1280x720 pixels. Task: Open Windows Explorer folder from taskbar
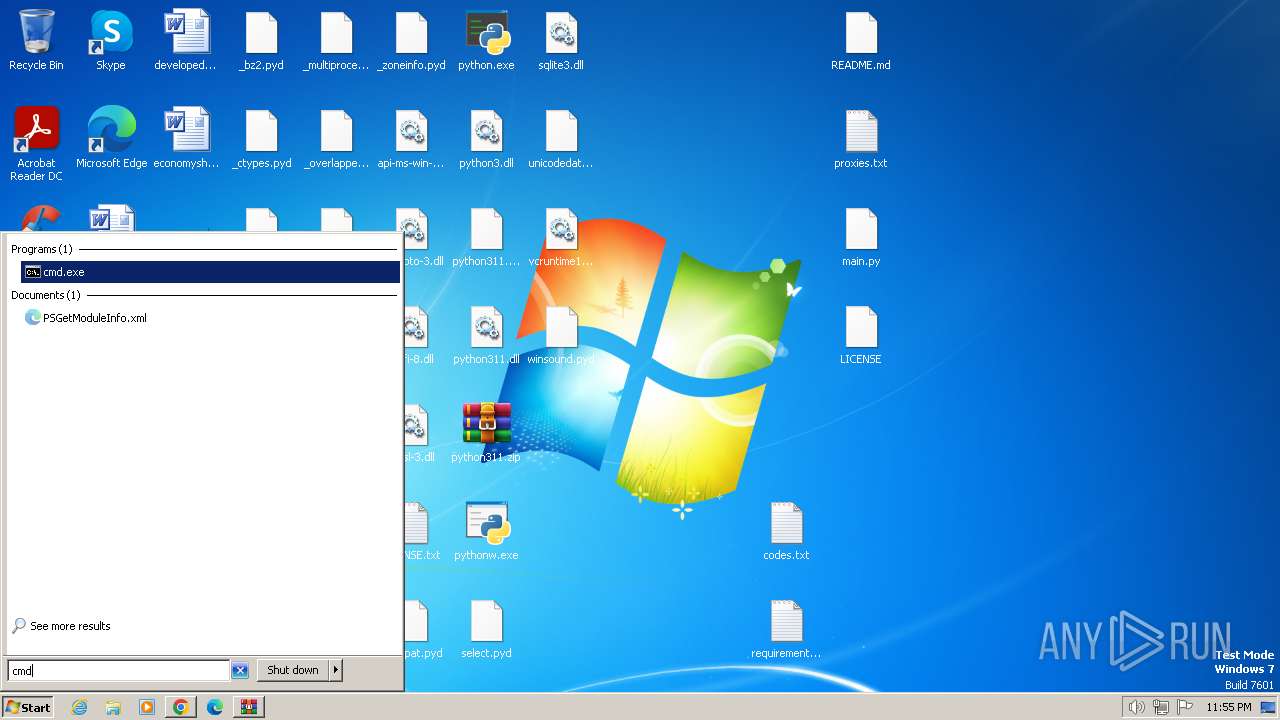(113, 707)
